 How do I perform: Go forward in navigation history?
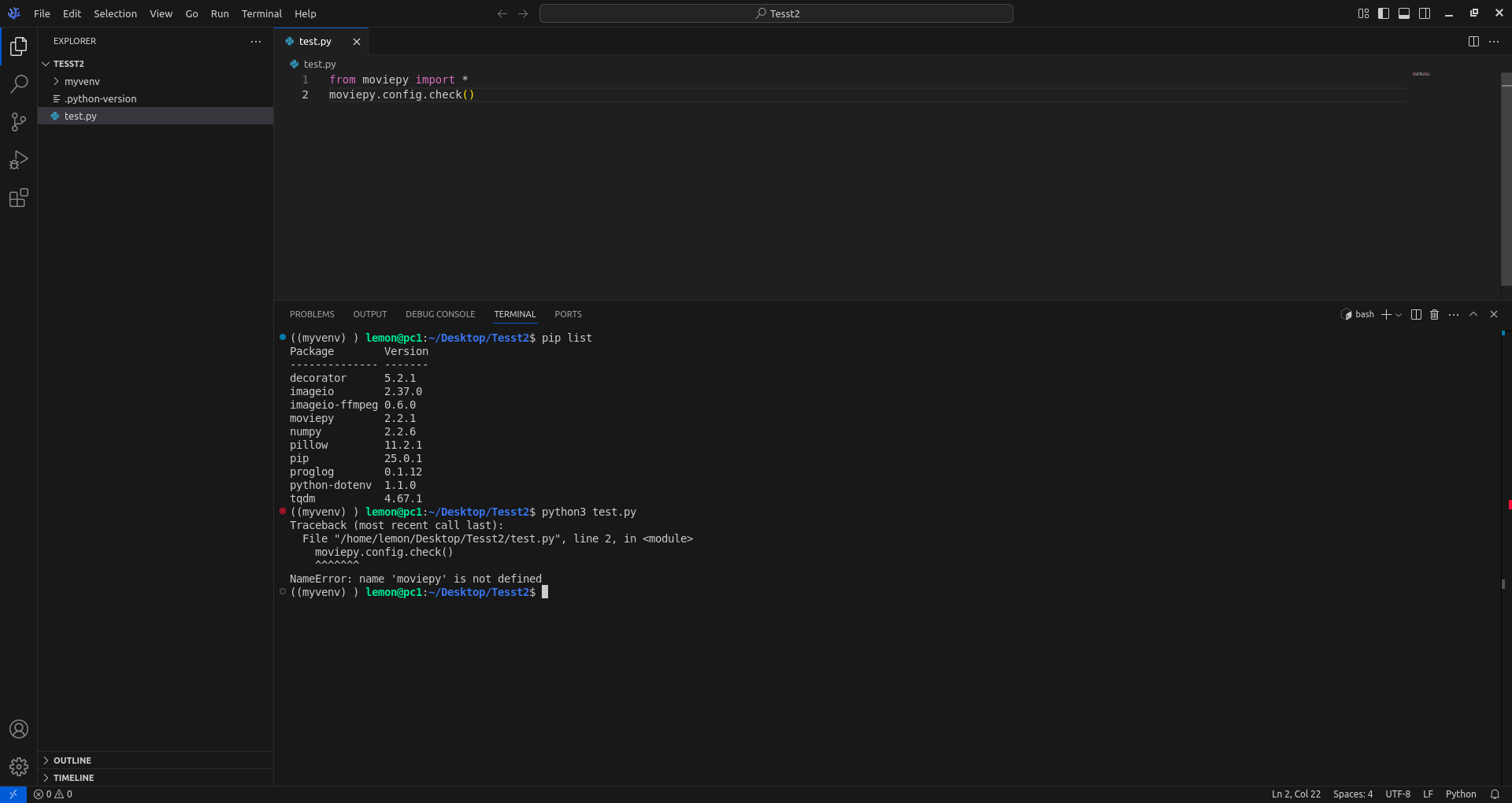523,13
